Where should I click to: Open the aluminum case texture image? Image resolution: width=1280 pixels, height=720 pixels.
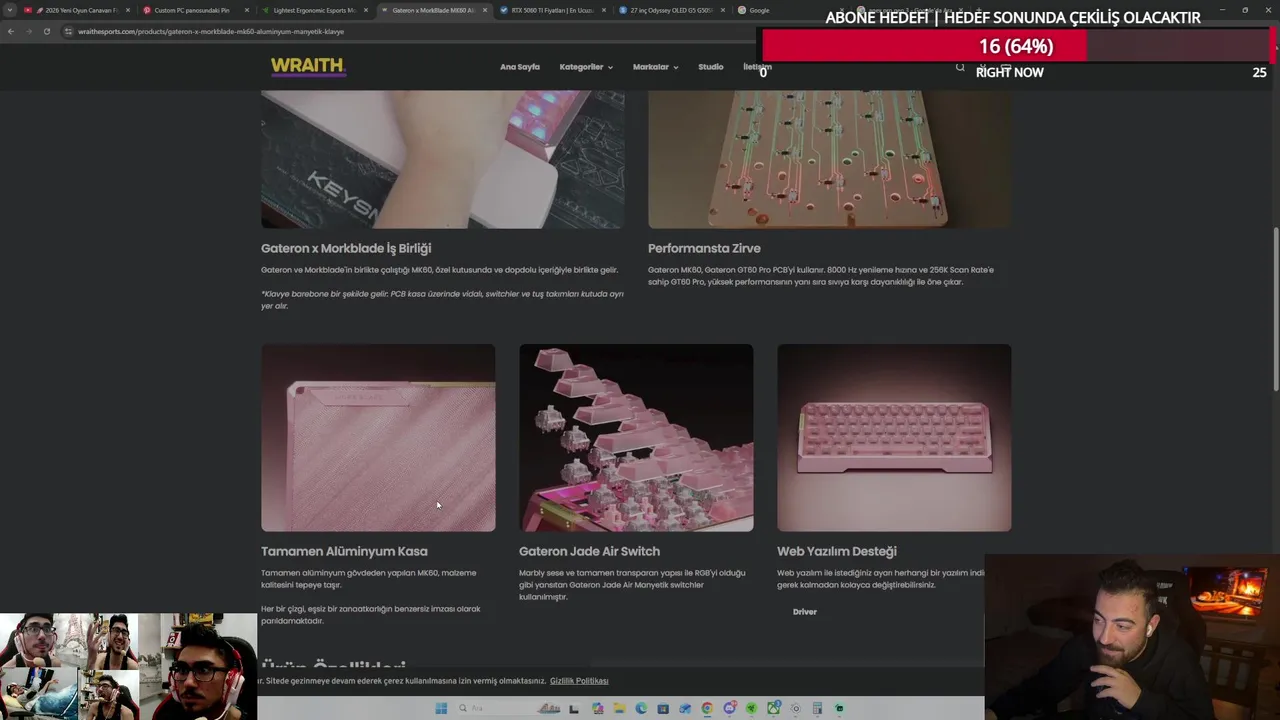pyautogui.click(x=378, y=437)
